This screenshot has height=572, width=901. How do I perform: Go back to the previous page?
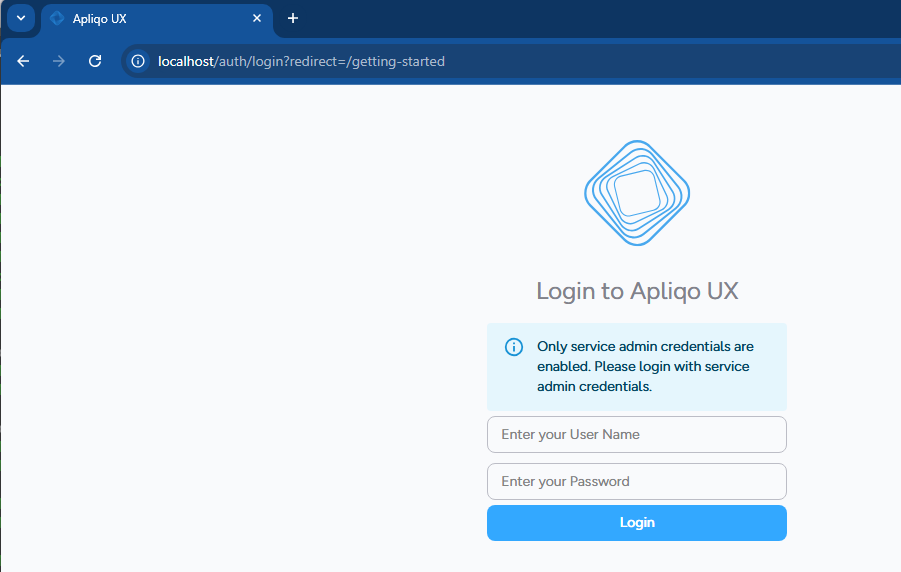coord(23,61)
